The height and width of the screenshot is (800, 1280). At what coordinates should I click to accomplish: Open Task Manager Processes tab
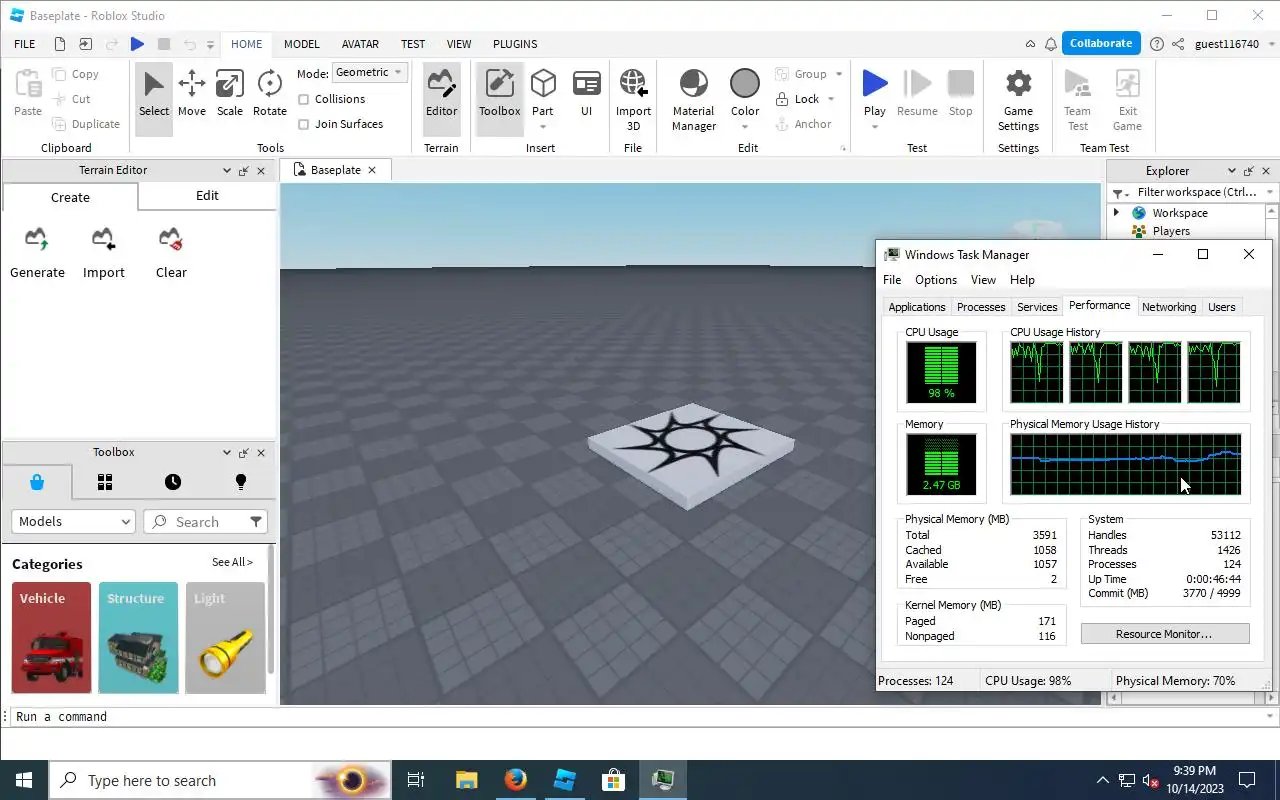tap(981, 307)
